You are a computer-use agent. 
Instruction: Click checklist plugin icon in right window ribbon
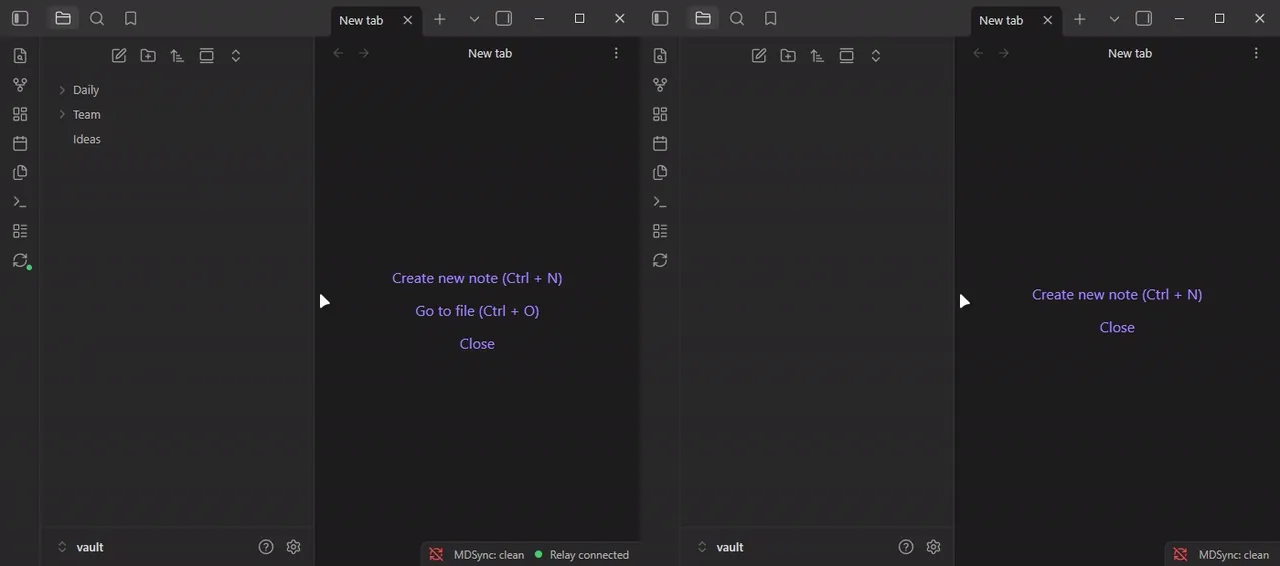point(660,231)
